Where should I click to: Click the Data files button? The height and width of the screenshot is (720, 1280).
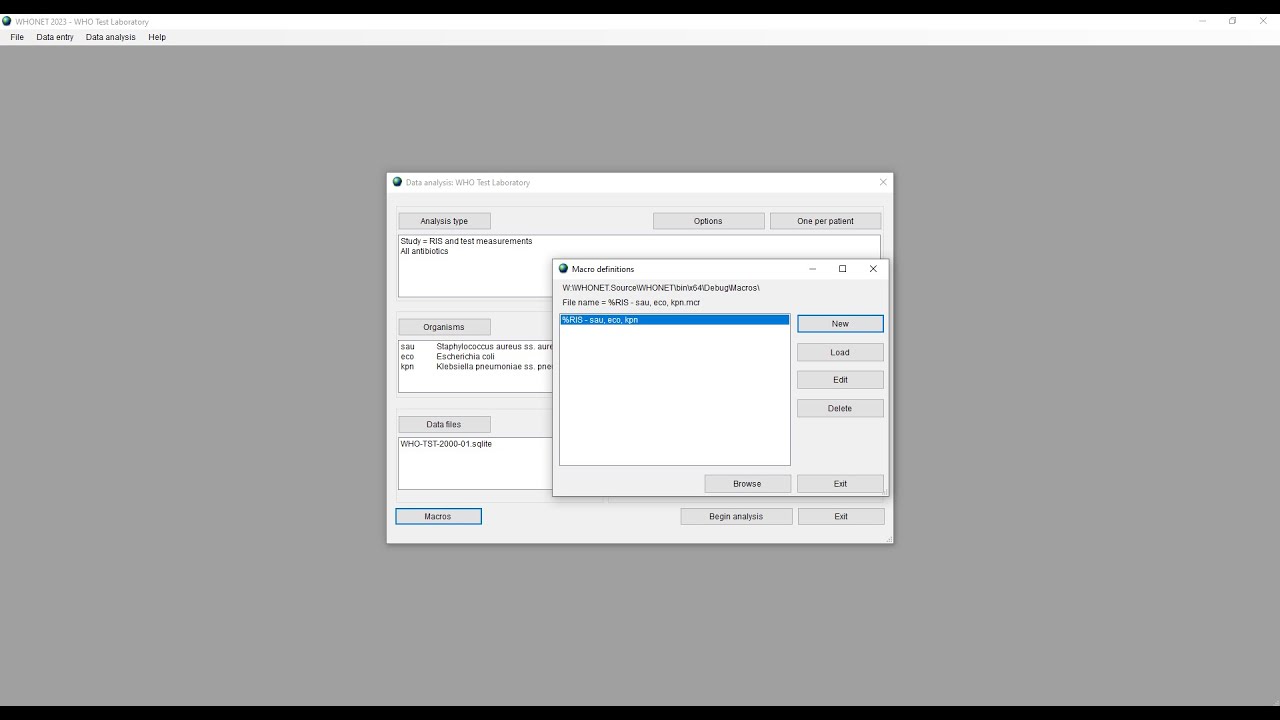[444, 424]
